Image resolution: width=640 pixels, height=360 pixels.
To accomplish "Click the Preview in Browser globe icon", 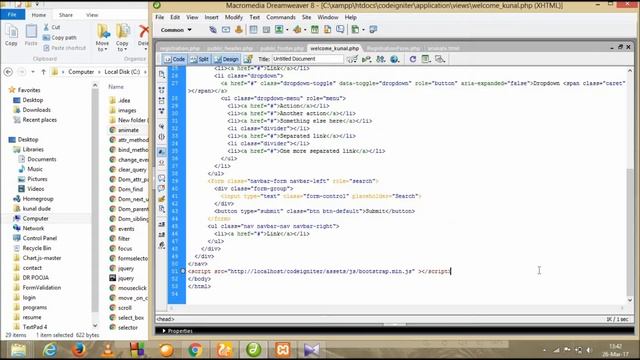I will (395, 59).
